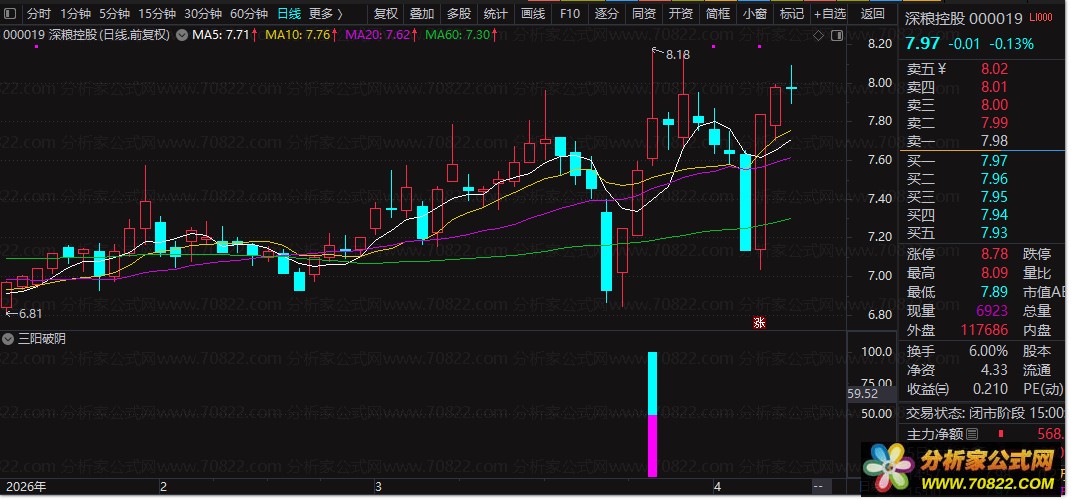Click the 现量 value 6923
The height and width of the screenshot is (500, 1071).
992,311
